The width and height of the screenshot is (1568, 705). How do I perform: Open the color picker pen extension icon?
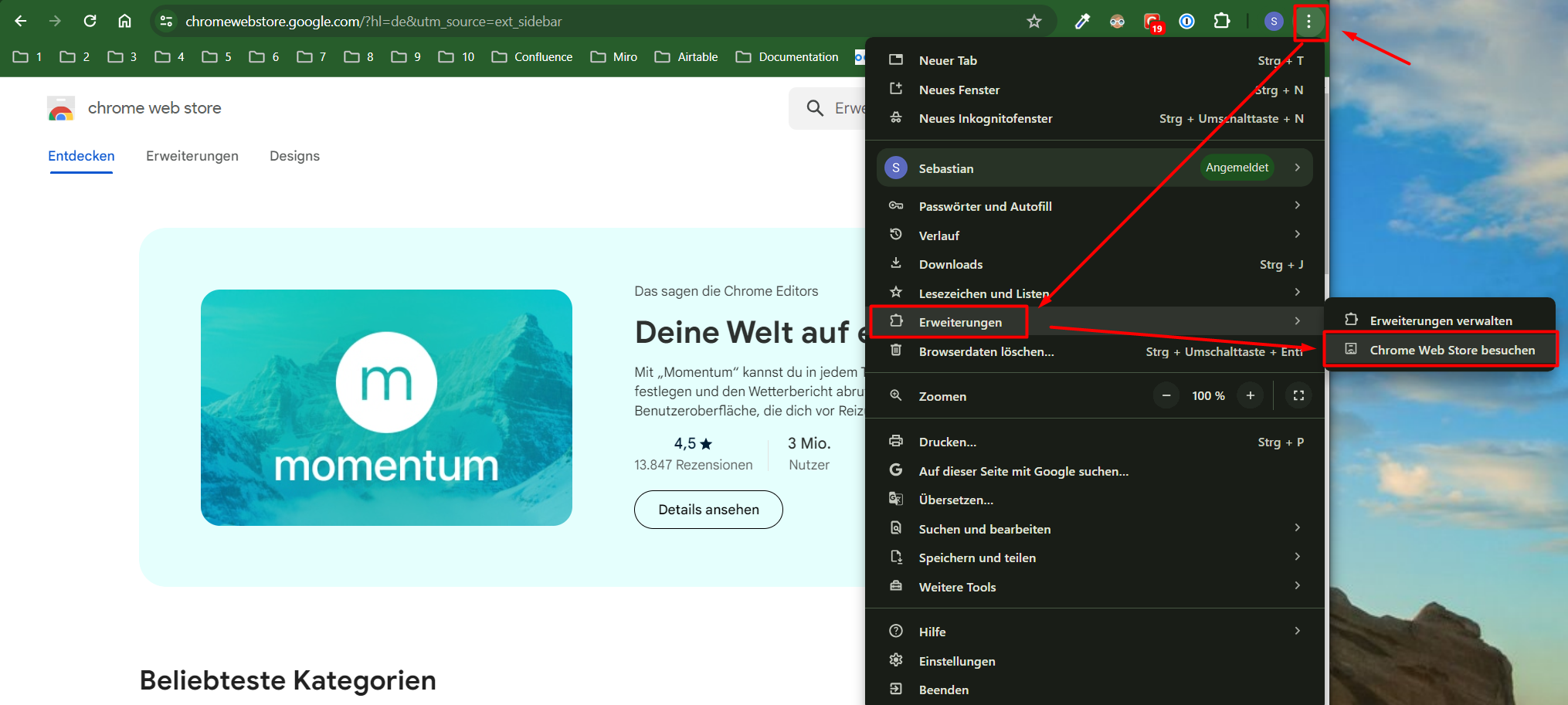pyautogui.click(x=1082, y=22)
